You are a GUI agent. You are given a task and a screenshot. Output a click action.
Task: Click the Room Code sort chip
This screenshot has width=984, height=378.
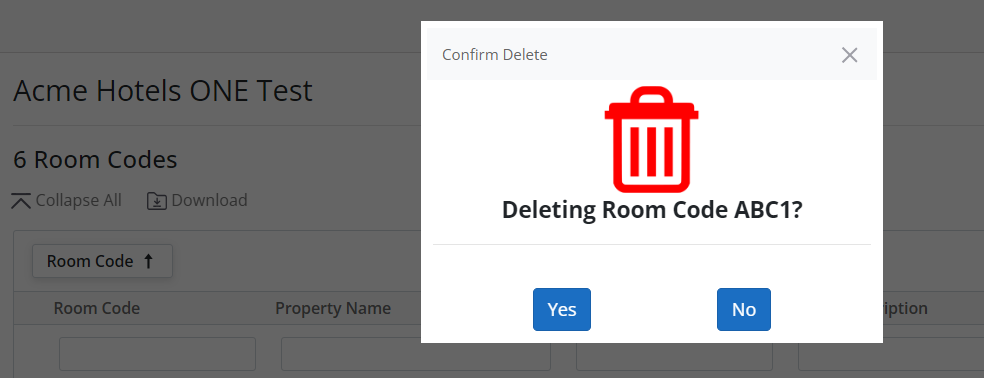[102, 261]
